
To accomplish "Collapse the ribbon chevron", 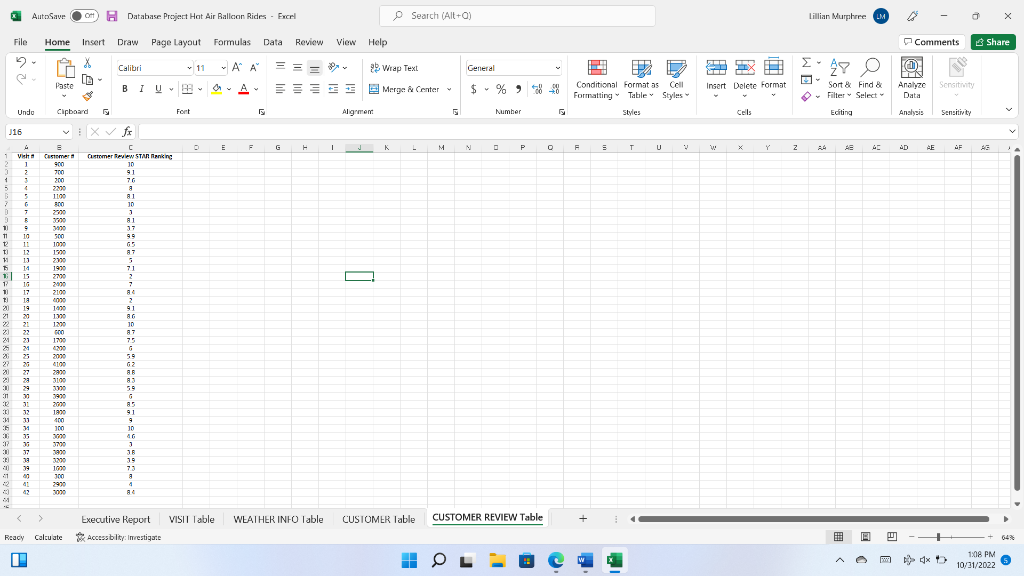I will [x=1009, y=110].
